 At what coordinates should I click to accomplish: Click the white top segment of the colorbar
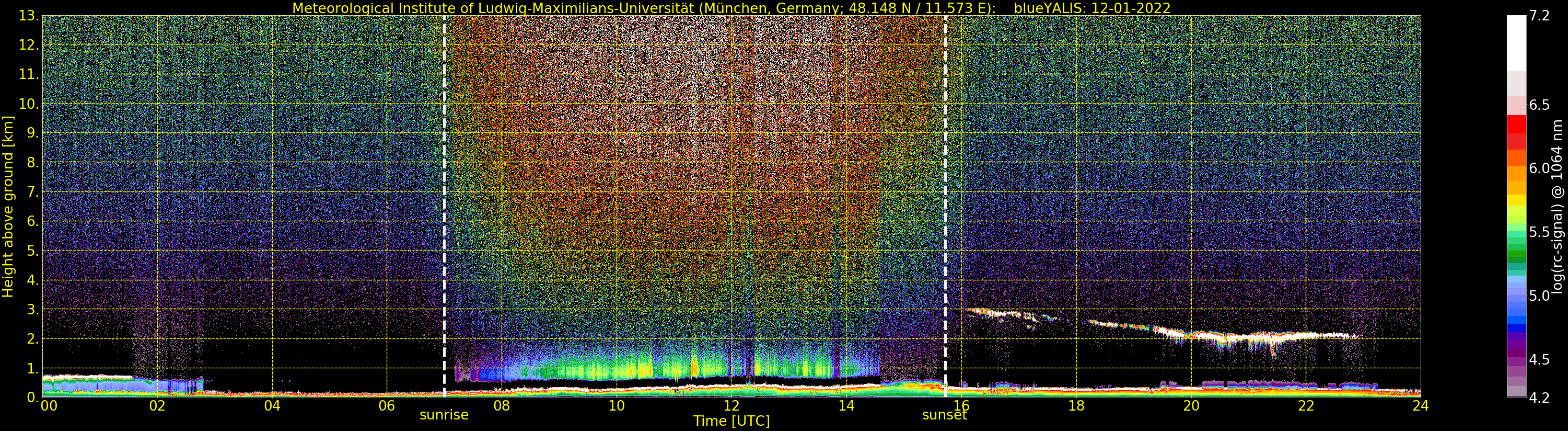tap(1516, 43)
